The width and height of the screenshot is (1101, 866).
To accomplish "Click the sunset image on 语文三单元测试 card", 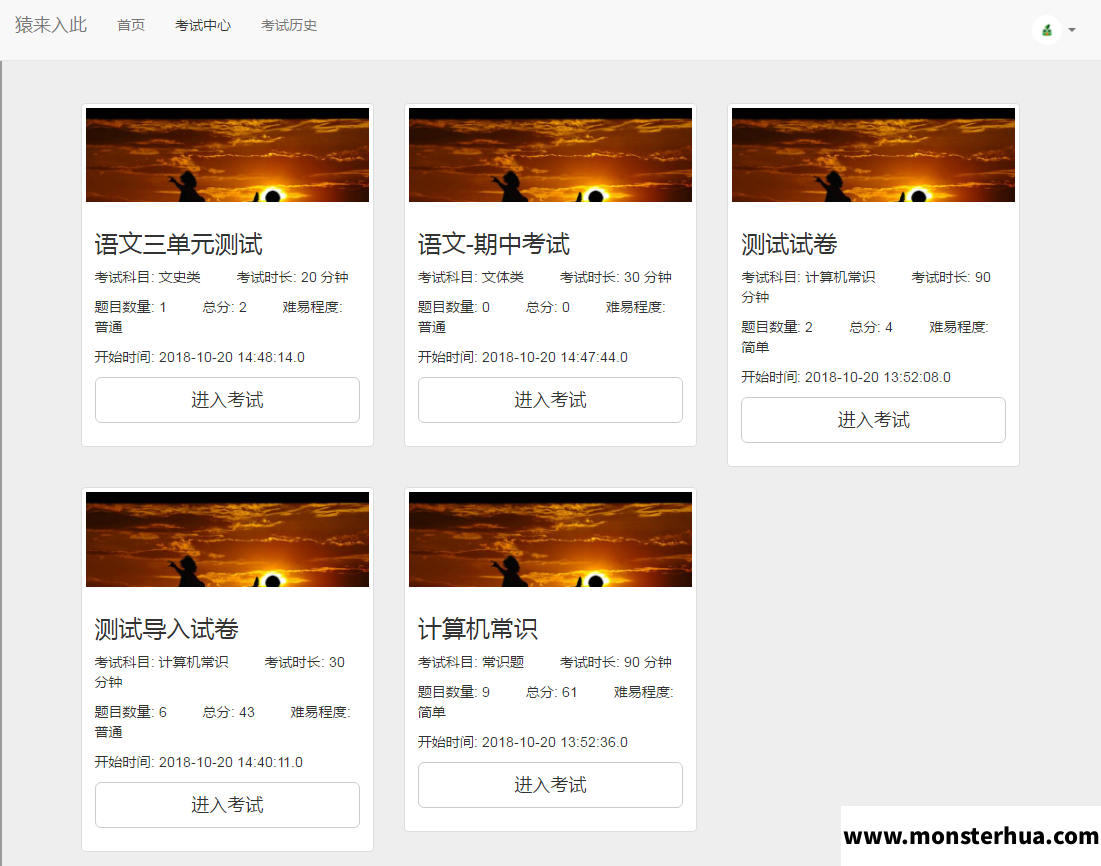I will (x=228, y=155).
